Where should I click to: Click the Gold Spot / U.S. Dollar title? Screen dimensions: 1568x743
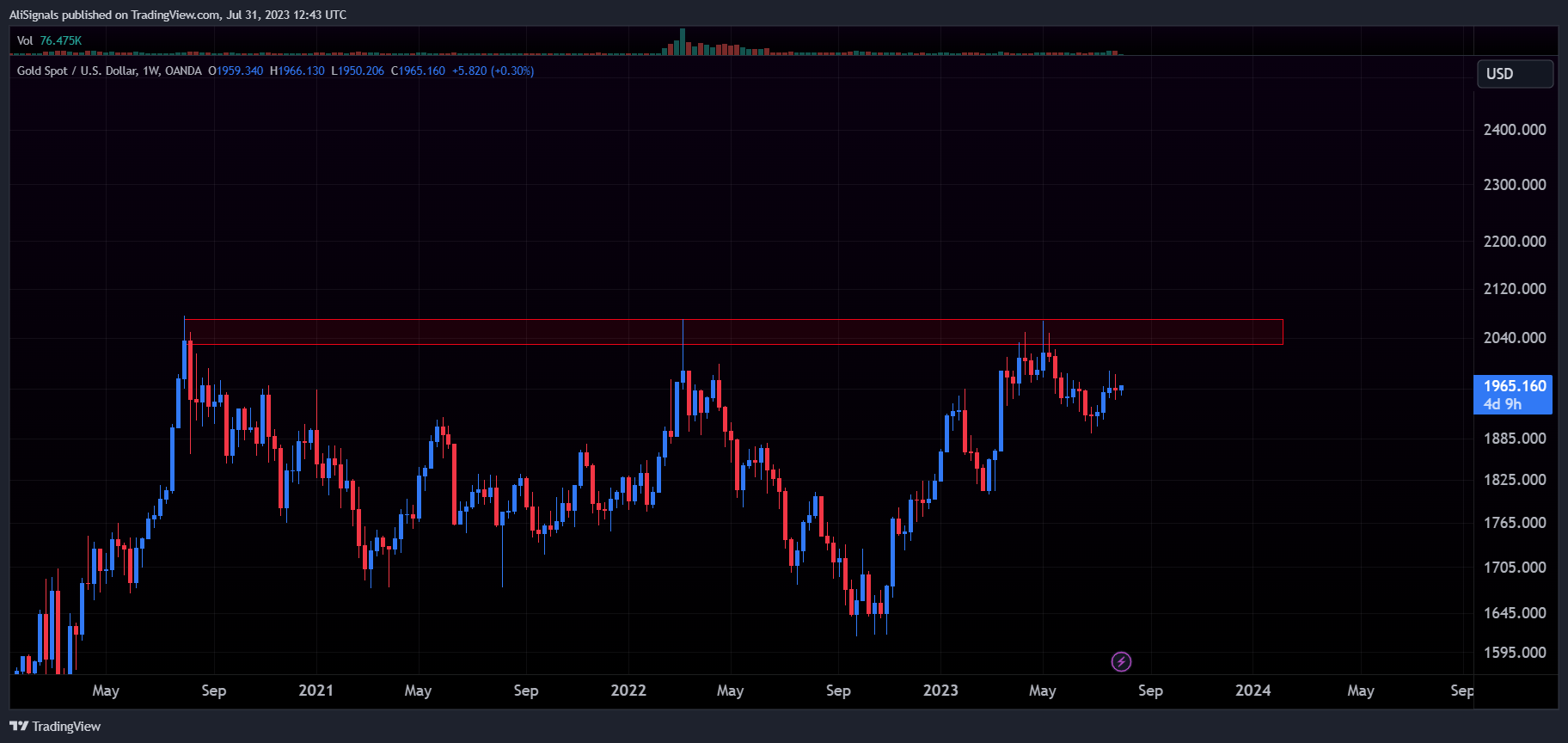[x=109, y=71]
